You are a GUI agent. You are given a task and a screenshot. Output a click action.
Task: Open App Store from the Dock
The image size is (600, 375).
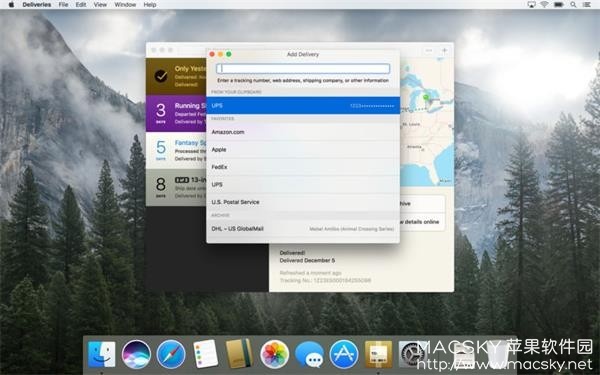tap(344, 354)
